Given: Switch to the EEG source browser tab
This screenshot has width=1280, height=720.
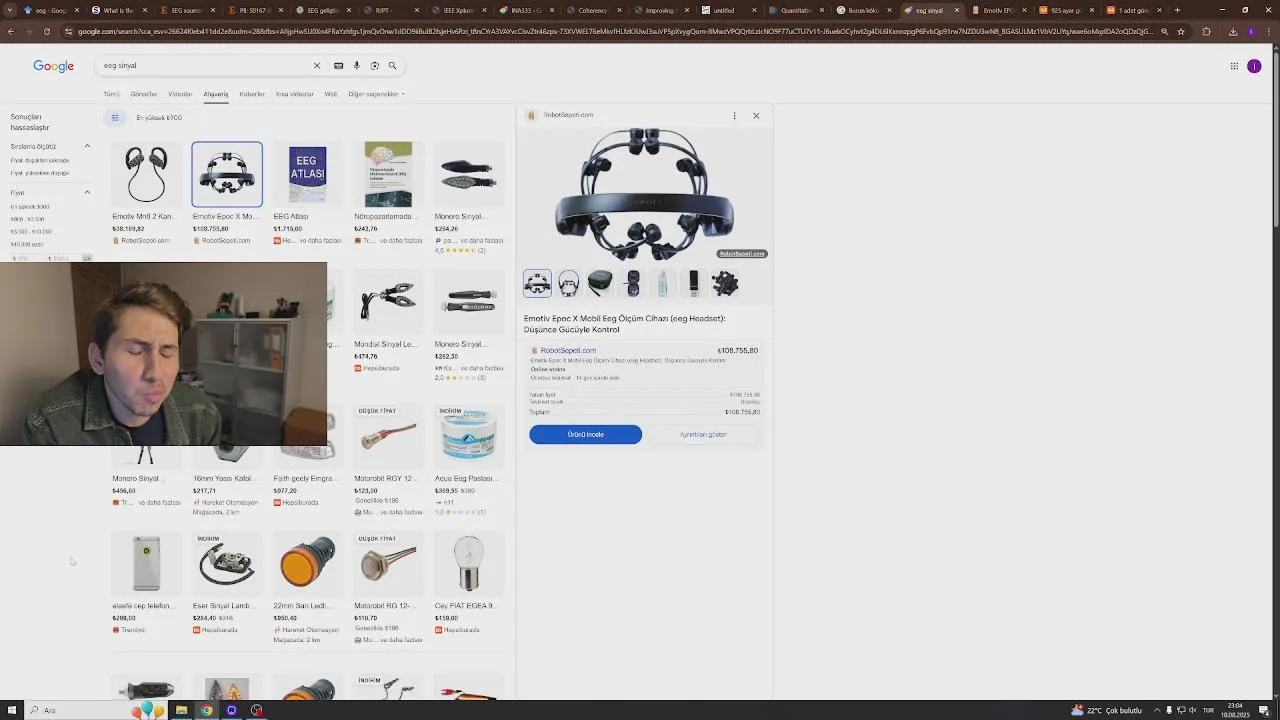Looking at the screenshot, I should tap(186, 10).
